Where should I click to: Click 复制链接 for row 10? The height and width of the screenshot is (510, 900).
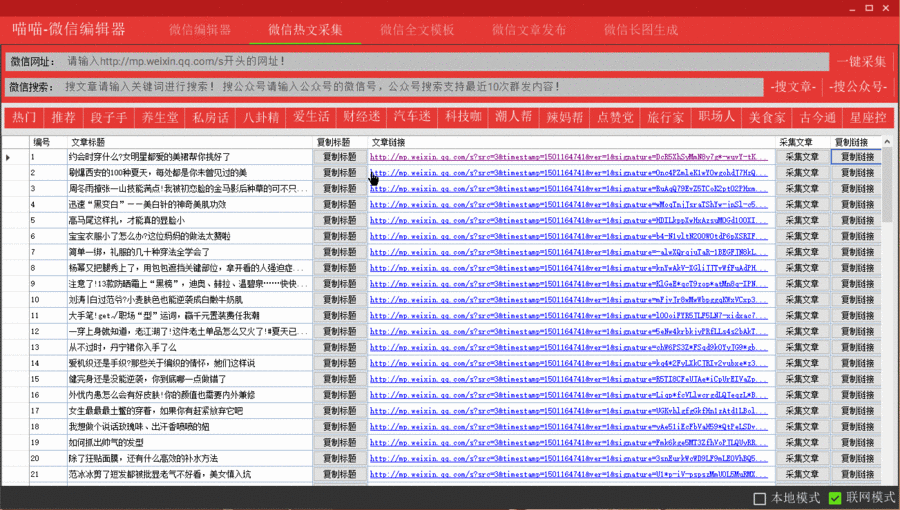click(857, 299)
